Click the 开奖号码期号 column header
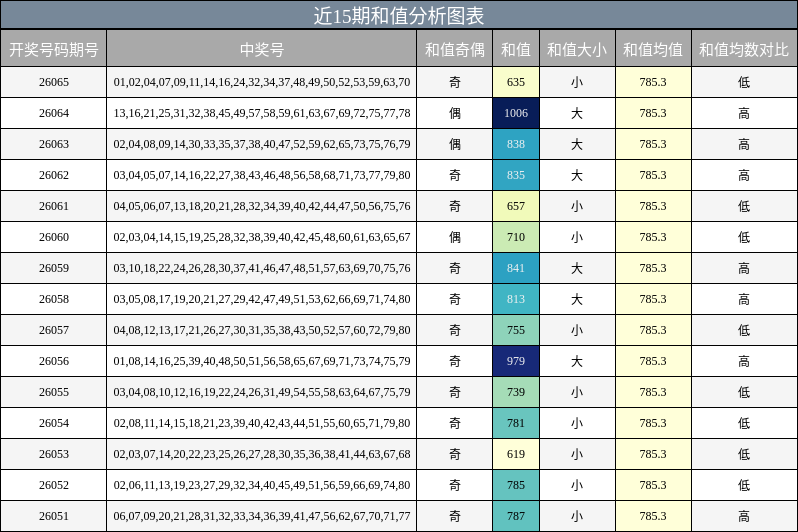This screenshot has height=532, width=798. (53, 49)
